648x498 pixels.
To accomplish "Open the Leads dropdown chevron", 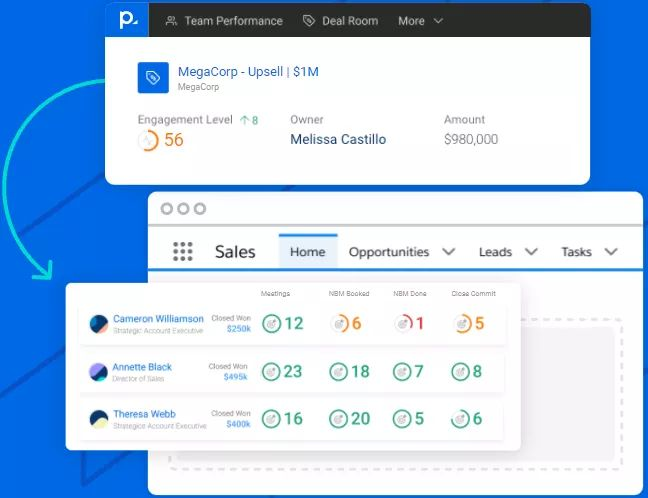I will (531, 252).
